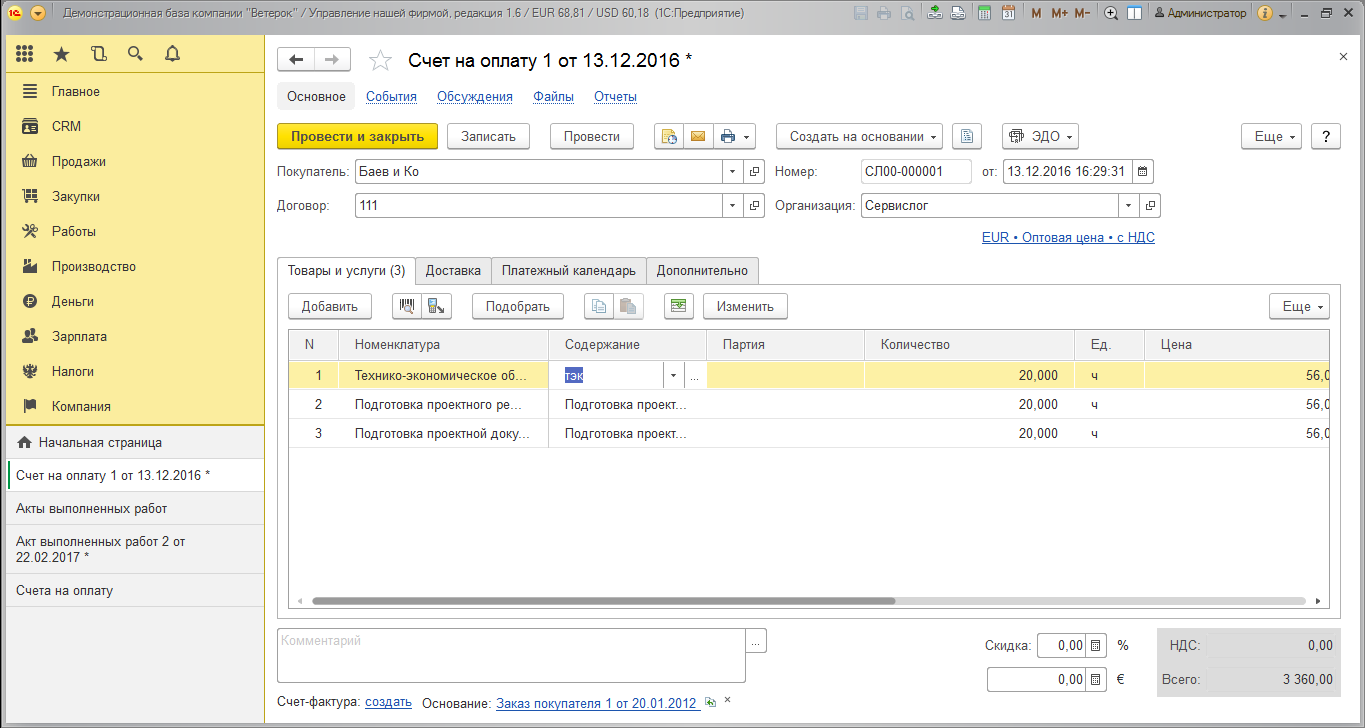Switch to the Платежный календарь tab
The image size is (1365, 728).
click(568, 271)
